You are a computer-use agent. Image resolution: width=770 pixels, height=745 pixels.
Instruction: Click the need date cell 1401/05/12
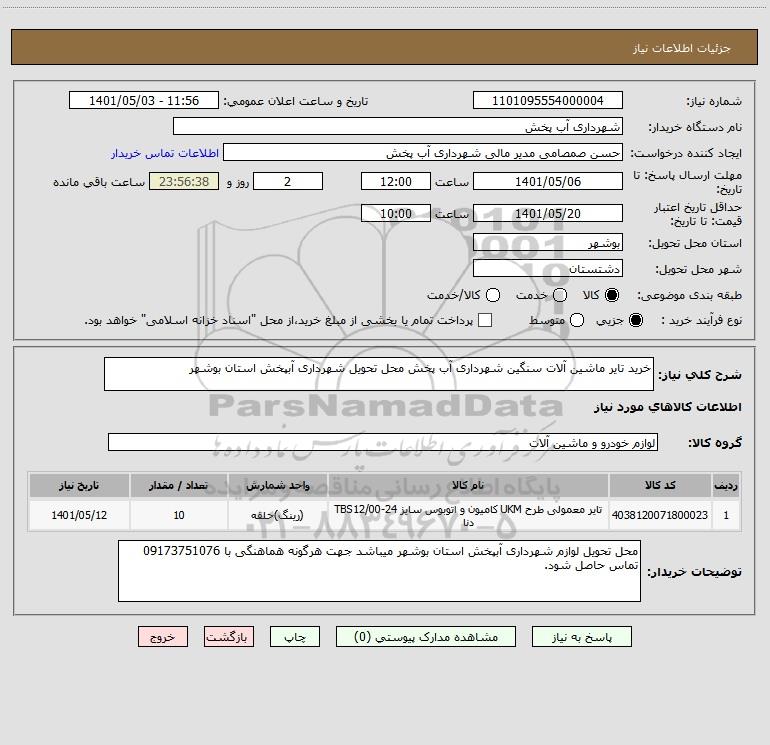[x=79, y=515]
